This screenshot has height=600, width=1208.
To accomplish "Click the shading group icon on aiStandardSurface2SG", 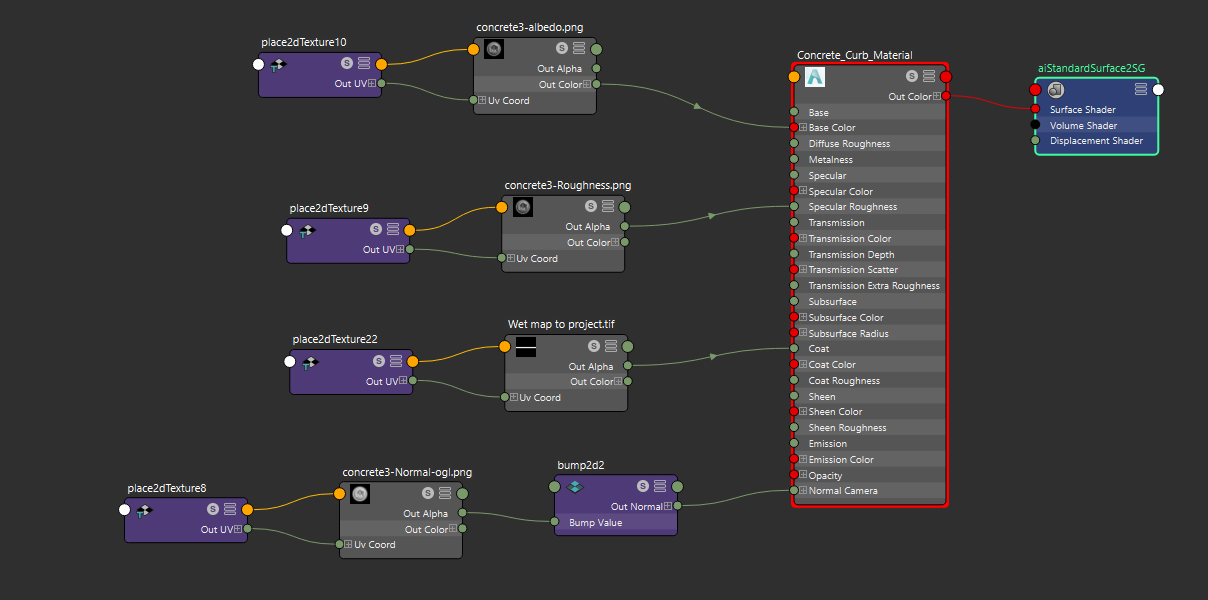I will pos(1056,89).
